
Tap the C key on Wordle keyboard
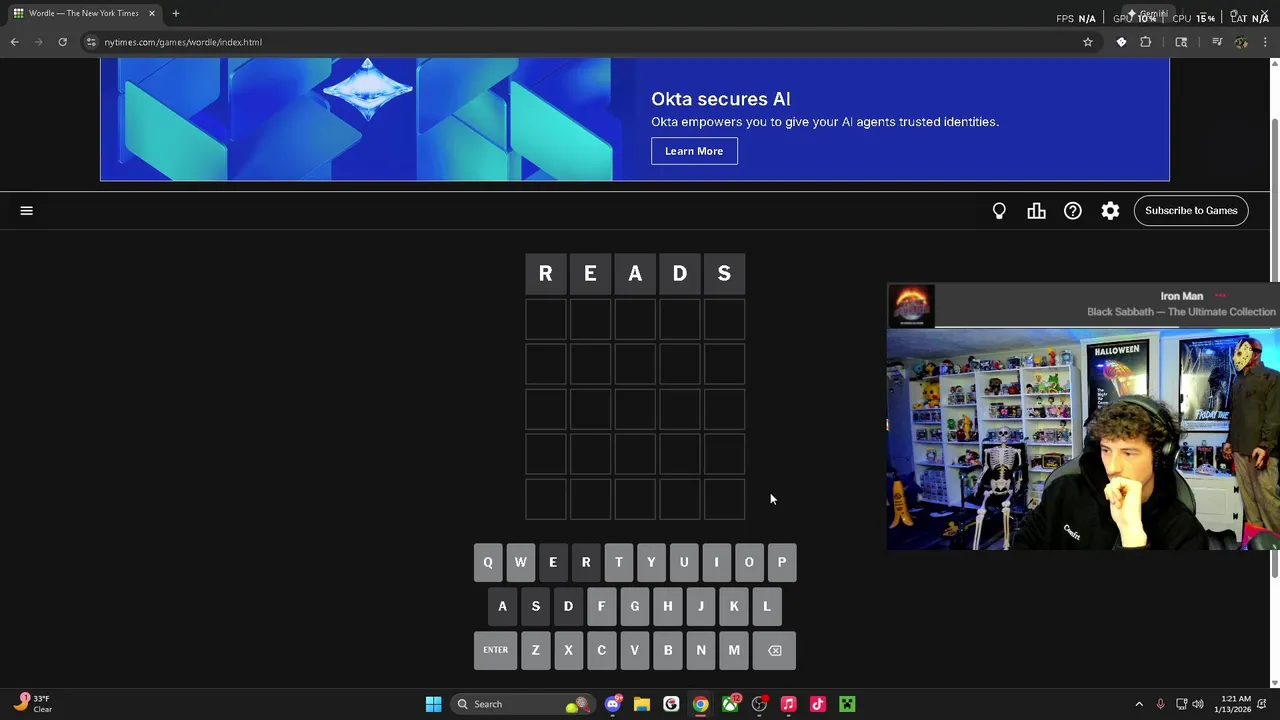coord(601,651)
